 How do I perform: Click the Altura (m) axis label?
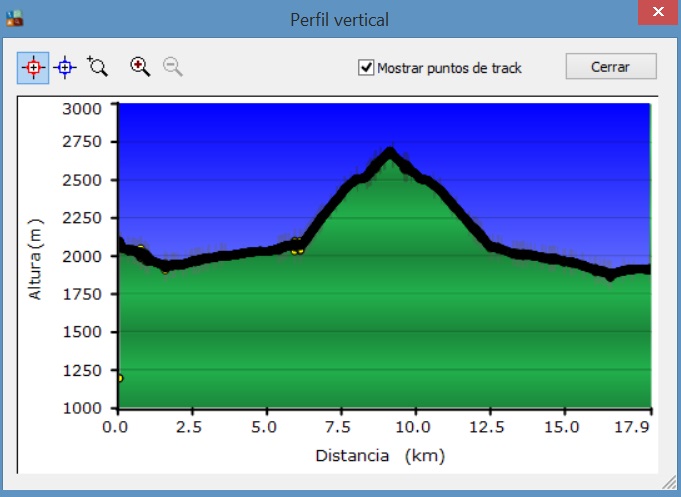pos(35,257)
